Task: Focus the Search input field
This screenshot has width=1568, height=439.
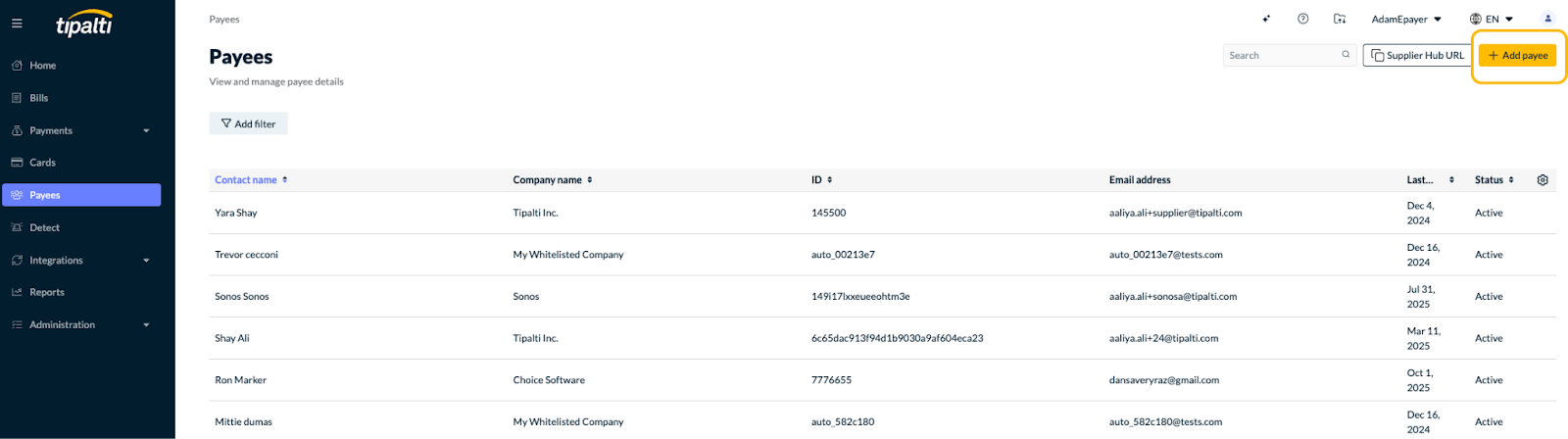Action: (1289, 56)
